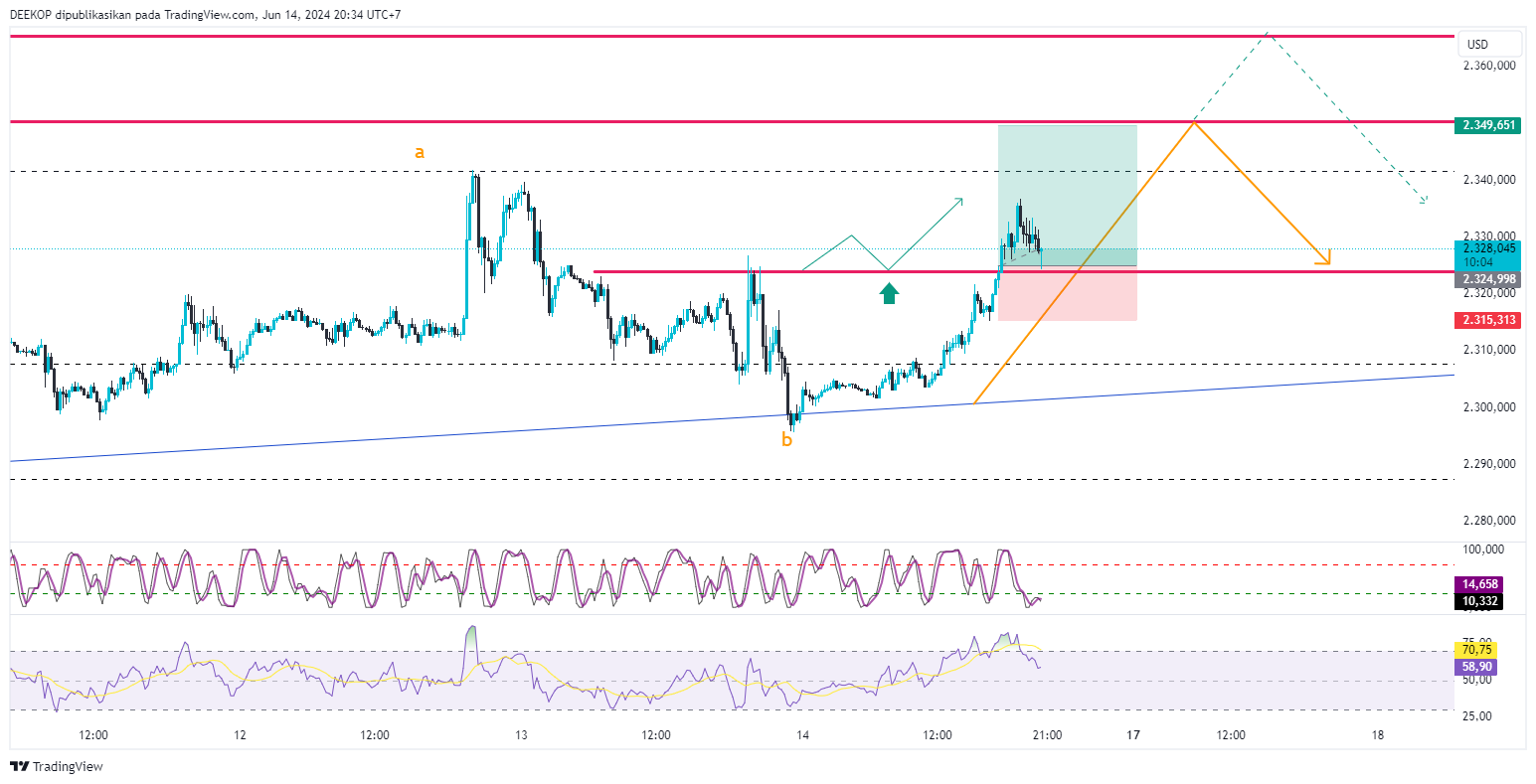Click the yellow RSI 70,75 label
This screenshot has width=1536, height=784.
[1475, 650]
